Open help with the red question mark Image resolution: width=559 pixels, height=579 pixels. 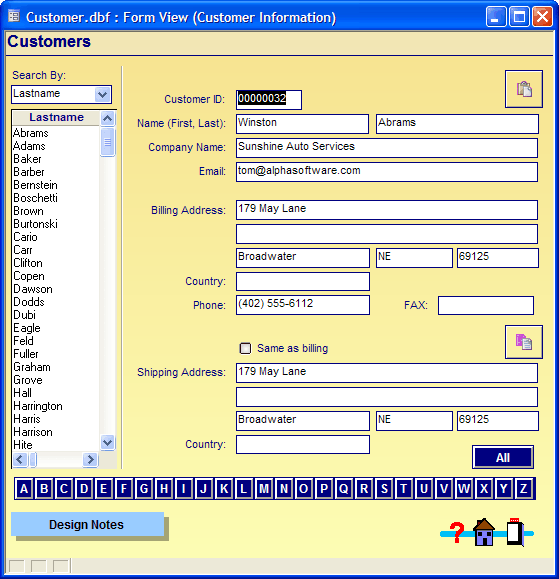457,532
